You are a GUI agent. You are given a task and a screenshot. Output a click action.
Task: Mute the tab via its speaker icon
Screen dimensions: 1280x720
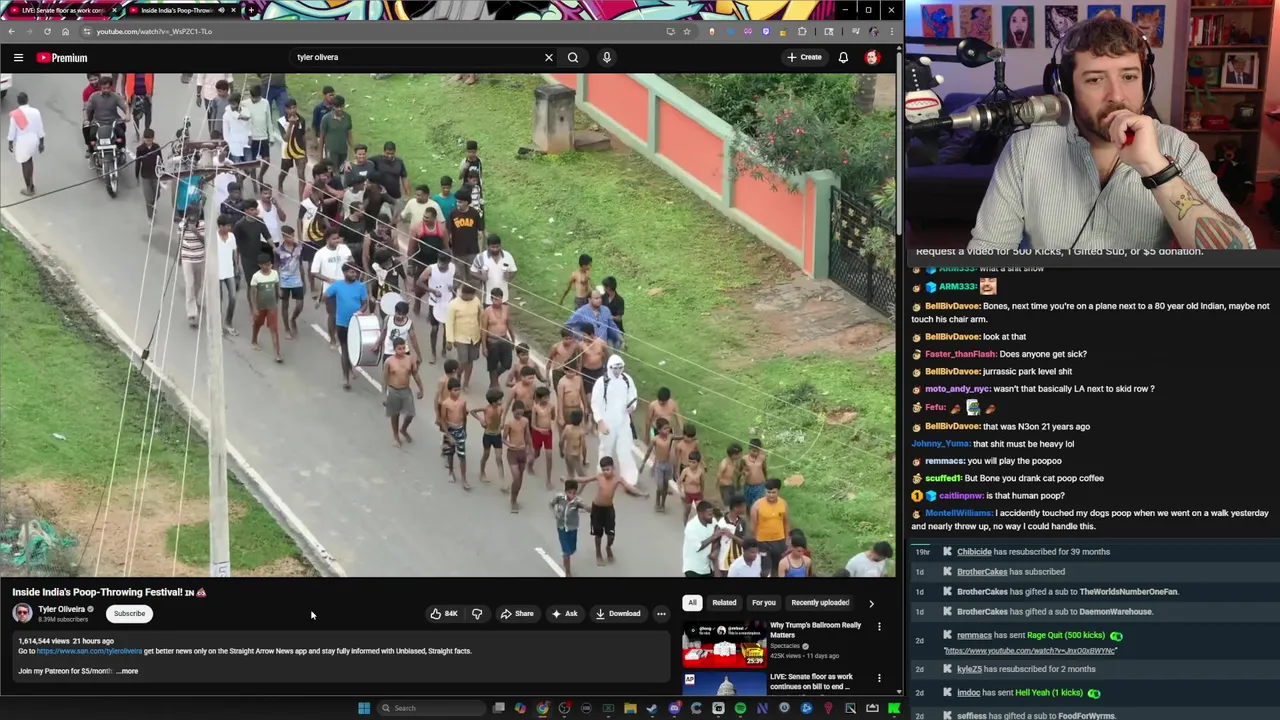tap(221, 10)
